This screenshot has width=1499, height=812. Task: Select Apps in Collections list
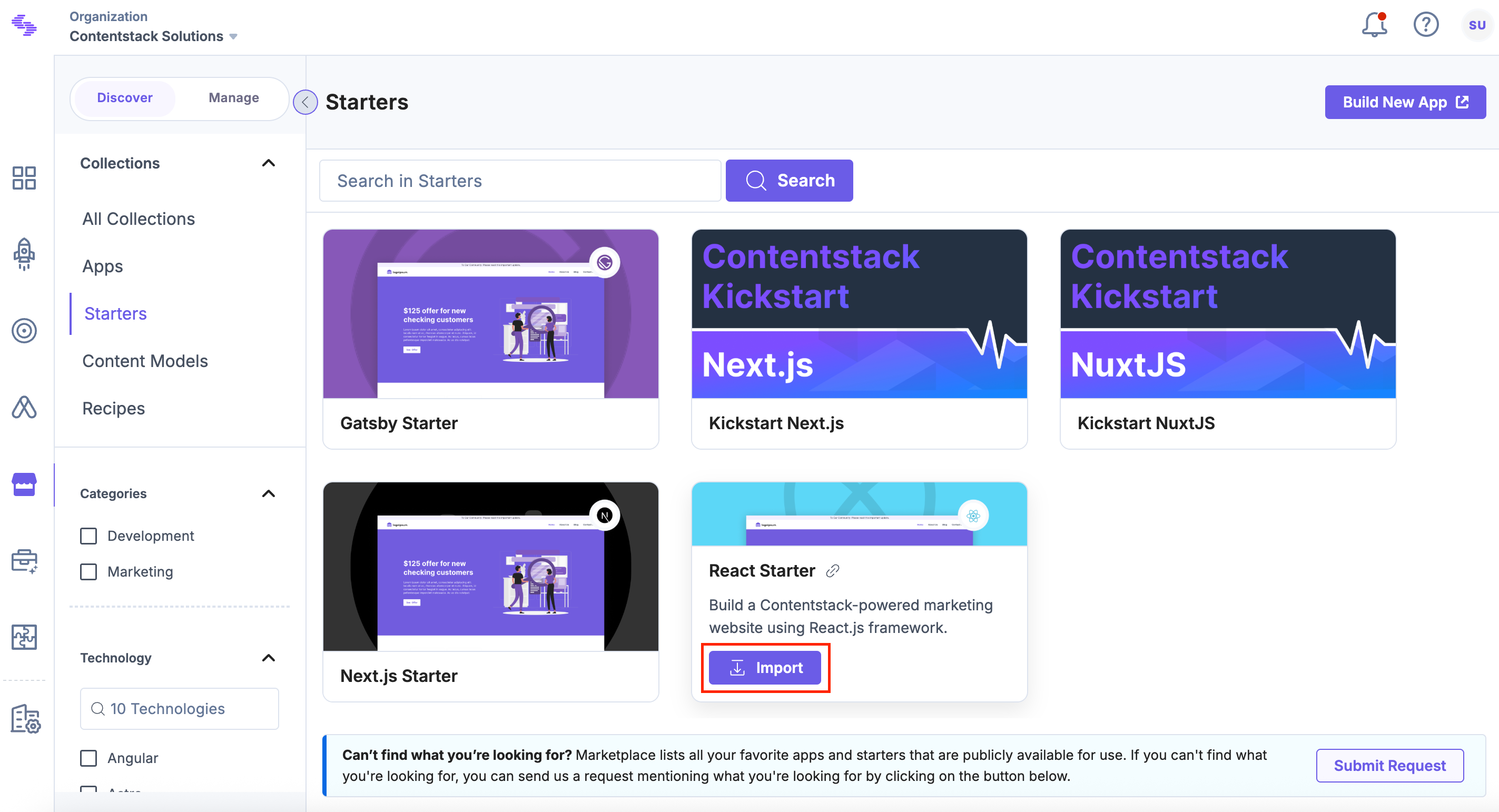pos(102,266)
